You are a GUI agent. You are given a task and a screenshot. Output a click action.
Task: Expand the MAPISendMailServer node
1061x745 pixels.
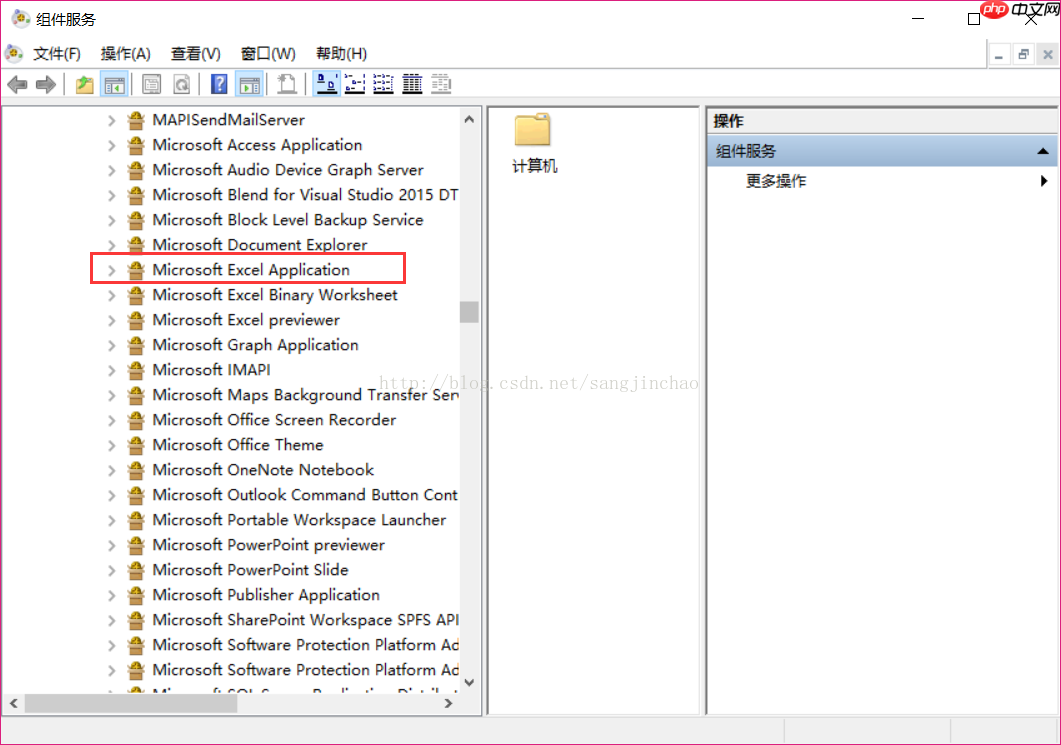(112, 120)
